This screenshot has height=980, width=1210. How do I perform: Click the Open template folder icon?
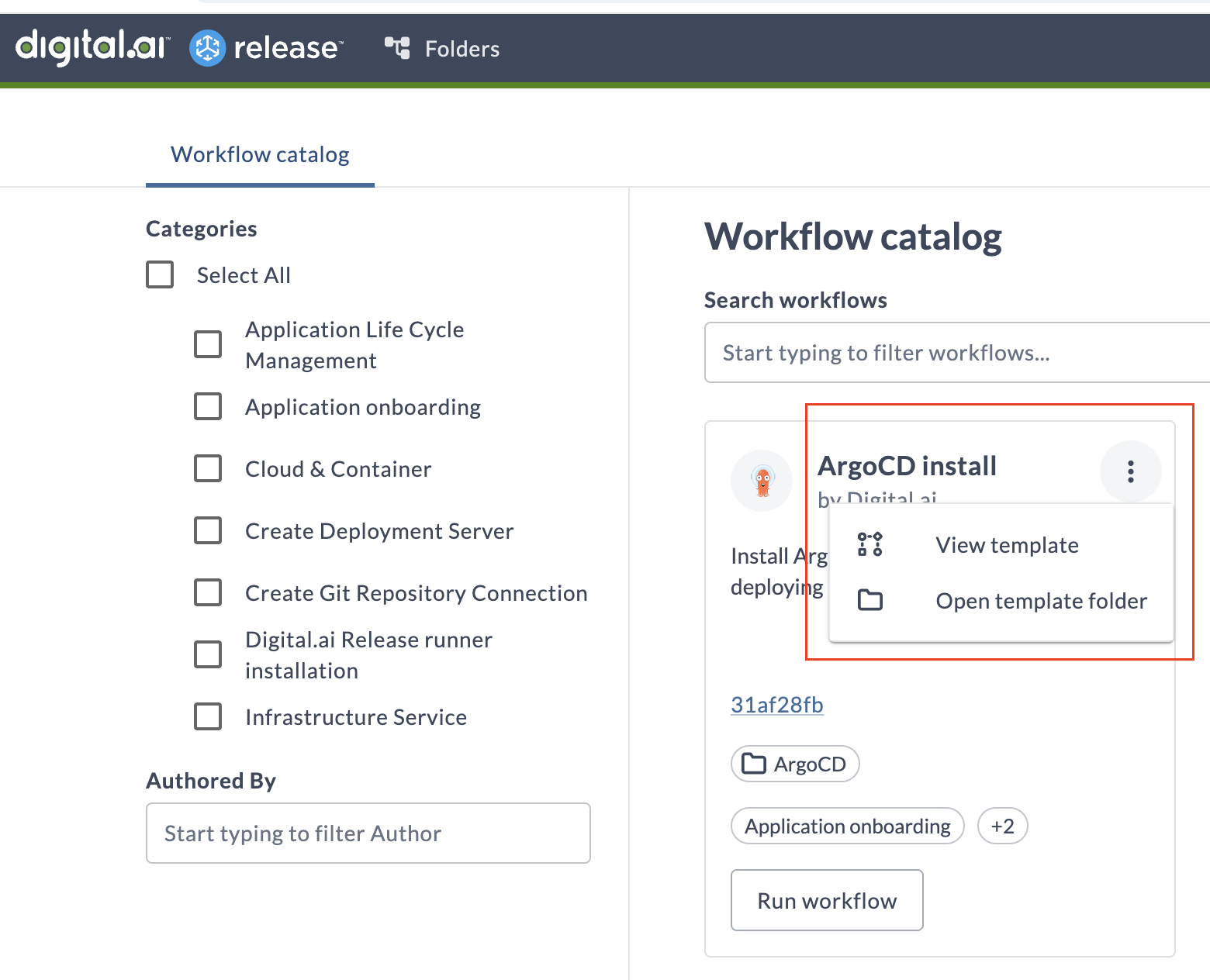point(869,601)
